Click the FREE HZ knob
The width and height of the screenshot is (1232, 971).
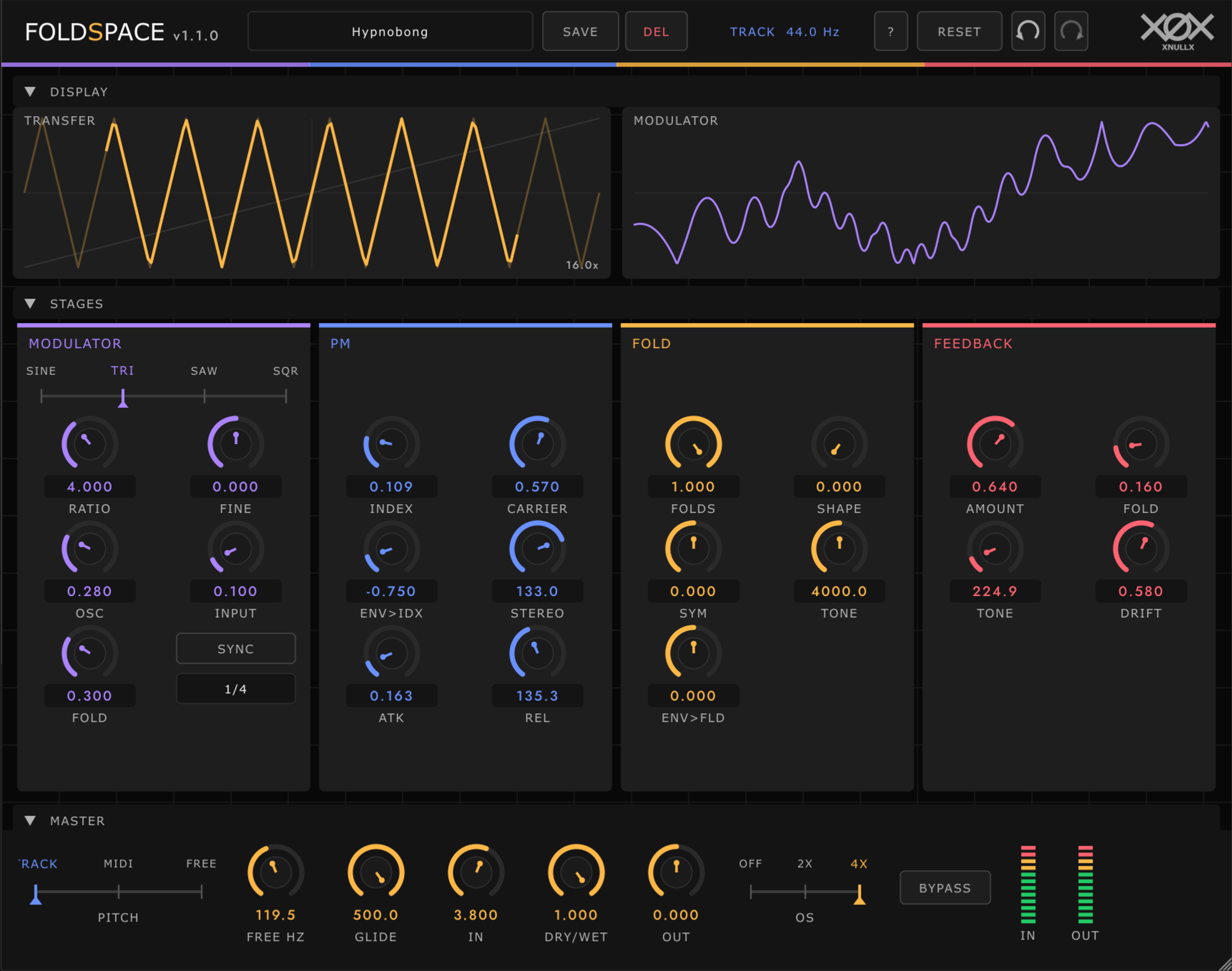(x=276, y=872)
